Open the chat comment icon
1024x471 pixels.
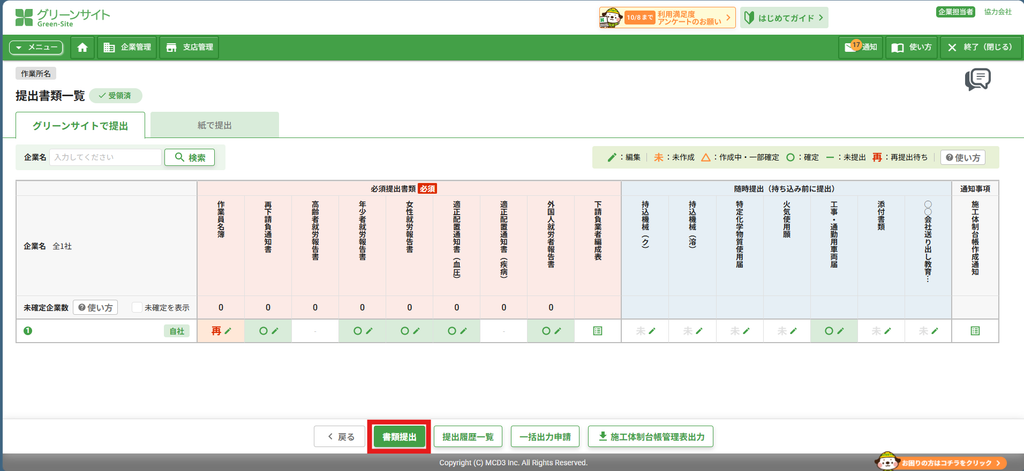tap(978, 80)
